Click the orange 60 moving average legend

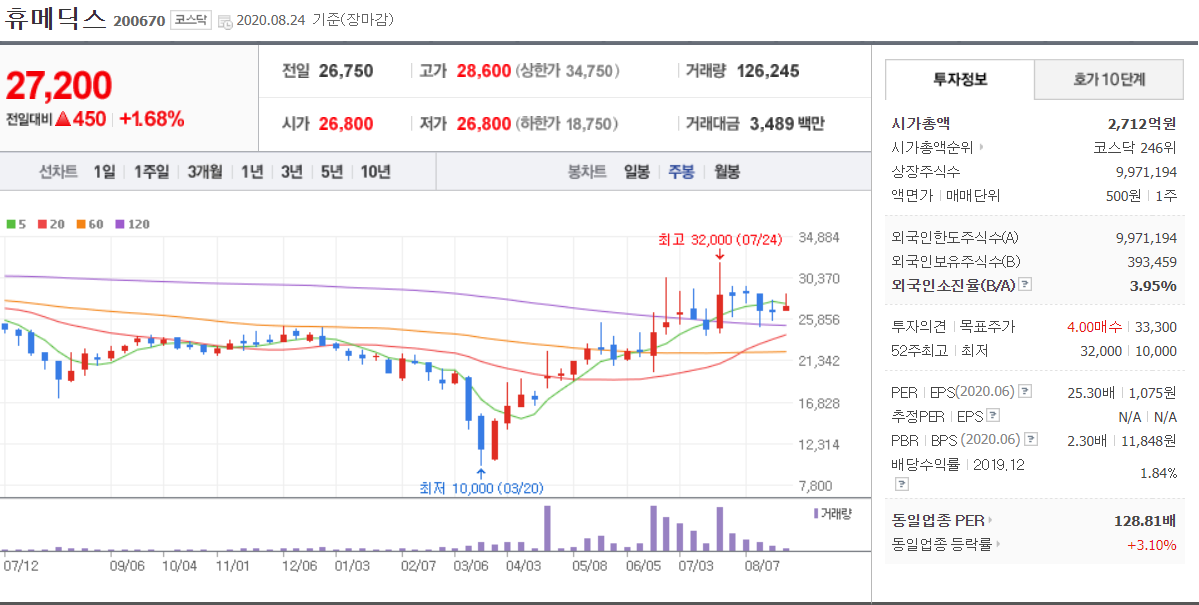pos(89,224)
